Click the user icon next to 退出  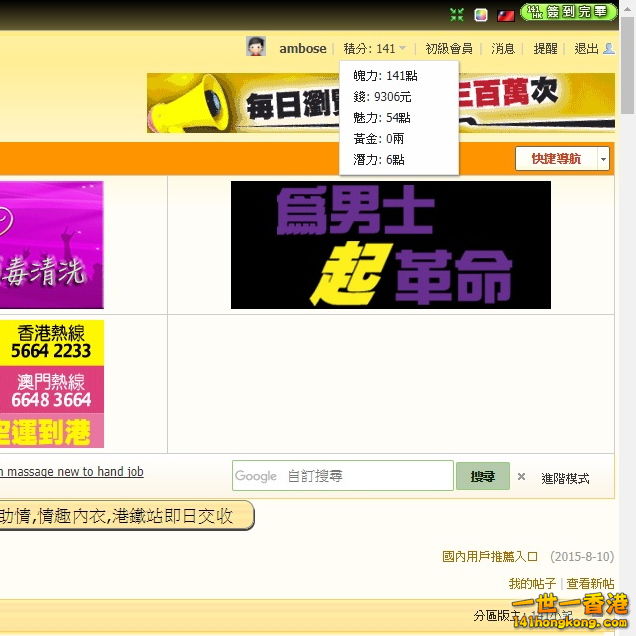[609, 48]
